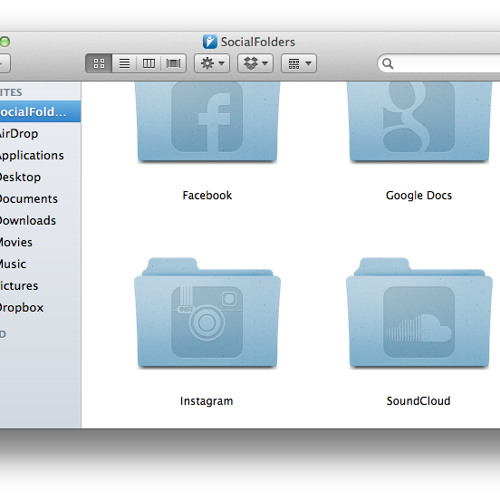Click the Facebook folder label
This screenshot has height=500, width=500.
tap(207, 195)
